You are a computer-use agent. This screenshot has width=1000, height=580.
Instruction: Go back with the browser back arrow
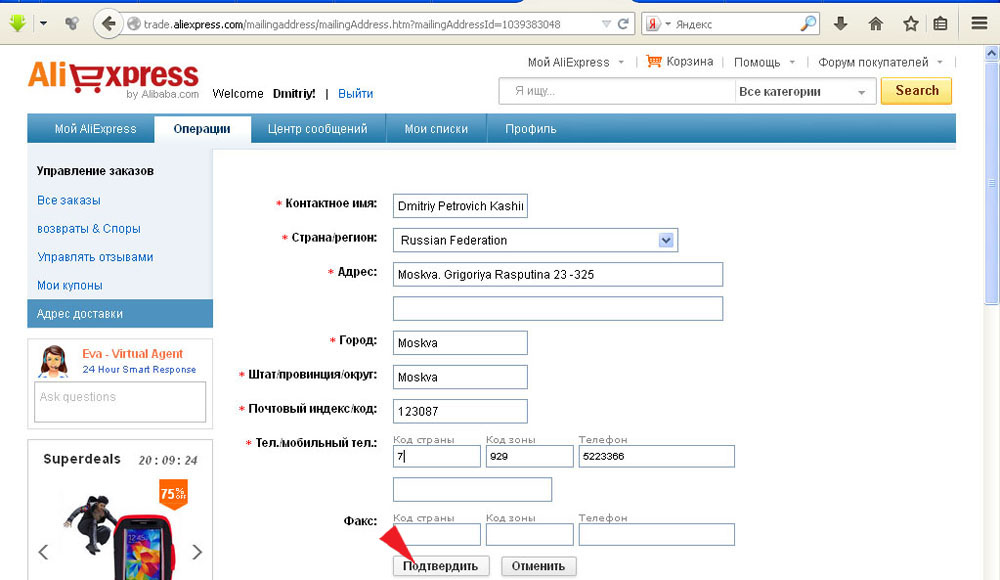(x=108, y=24)
